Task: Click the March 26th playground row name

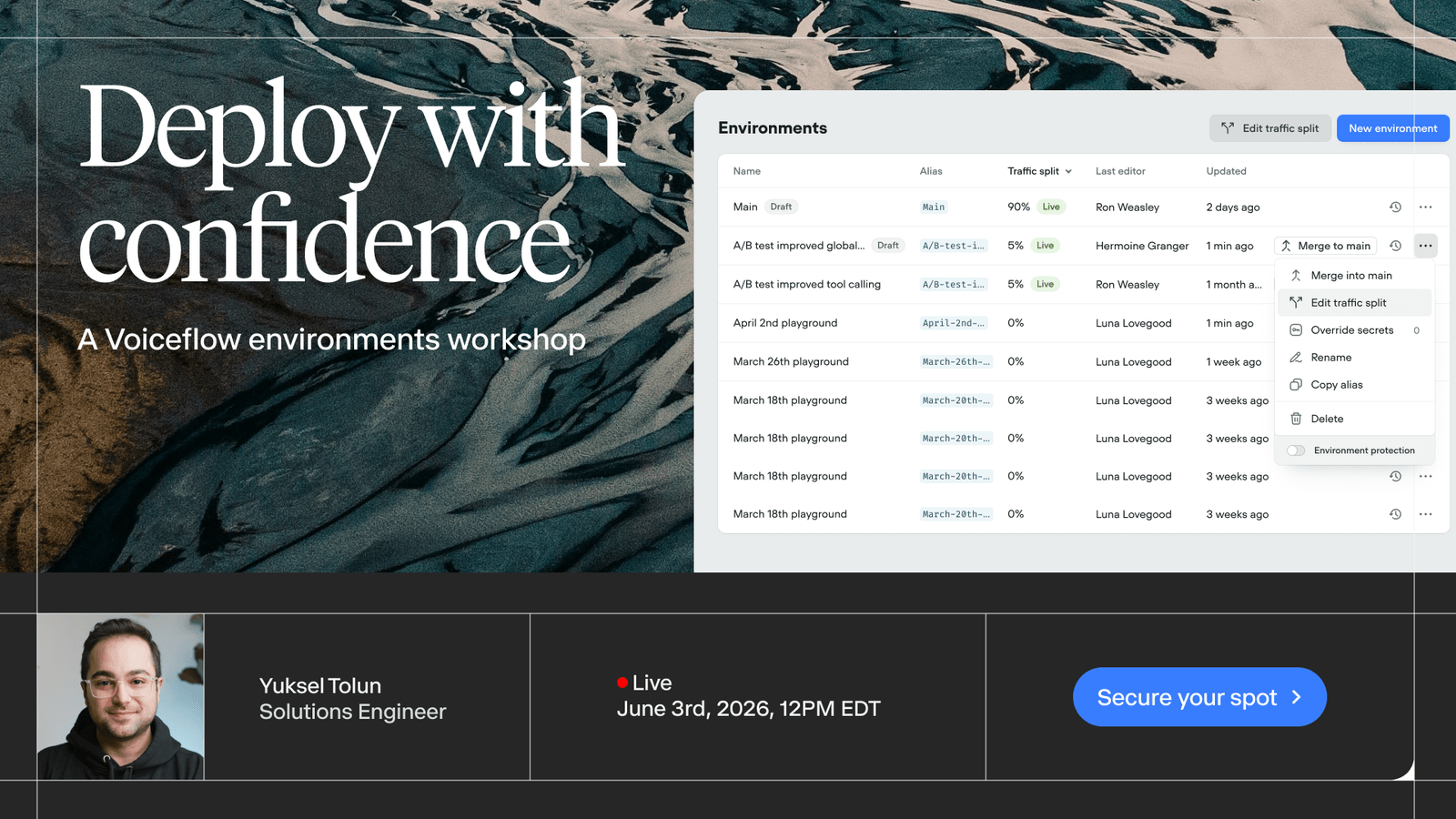Action: click(x=791, y=361)
